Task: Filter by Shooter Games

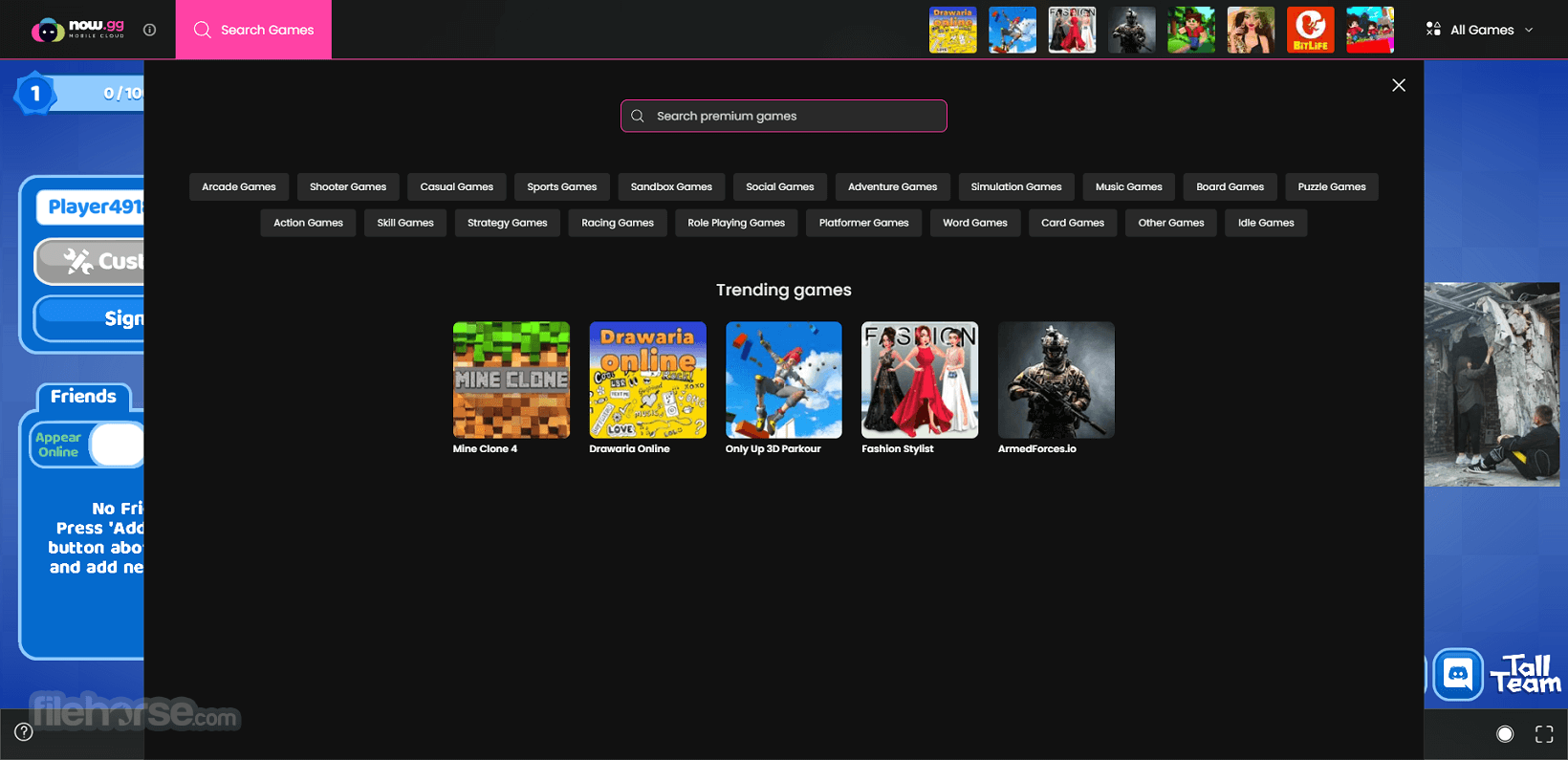Action: point(348,186)
